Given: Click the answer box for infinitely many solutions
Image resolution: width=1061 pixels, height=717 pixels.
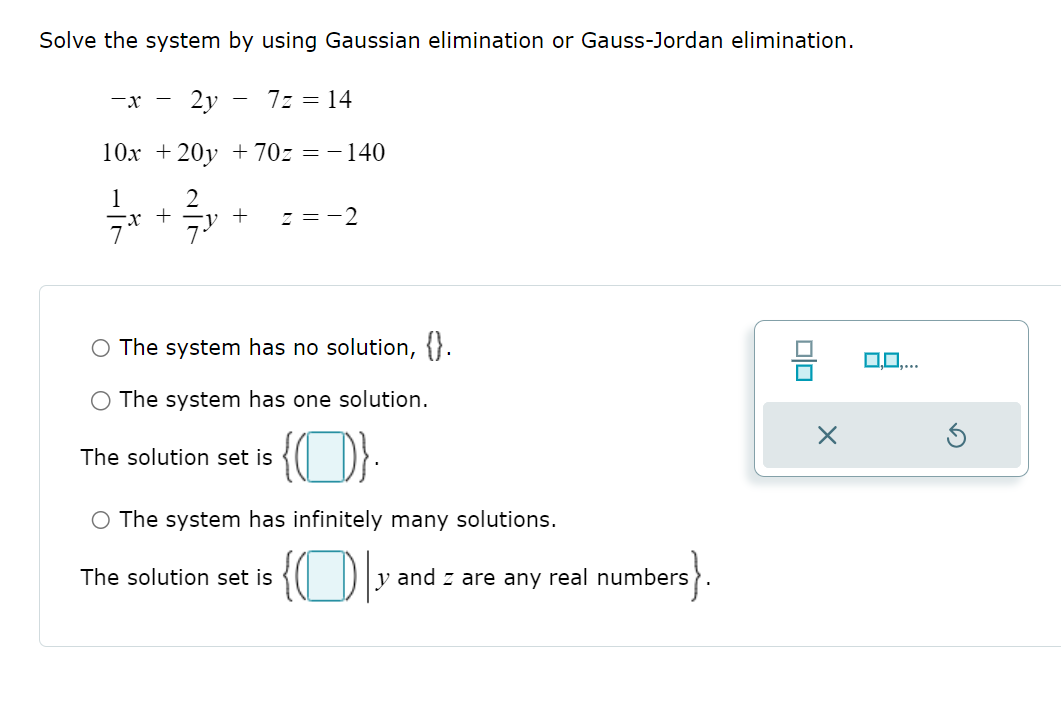Looking at the screenshot, I should coord(327,577).
